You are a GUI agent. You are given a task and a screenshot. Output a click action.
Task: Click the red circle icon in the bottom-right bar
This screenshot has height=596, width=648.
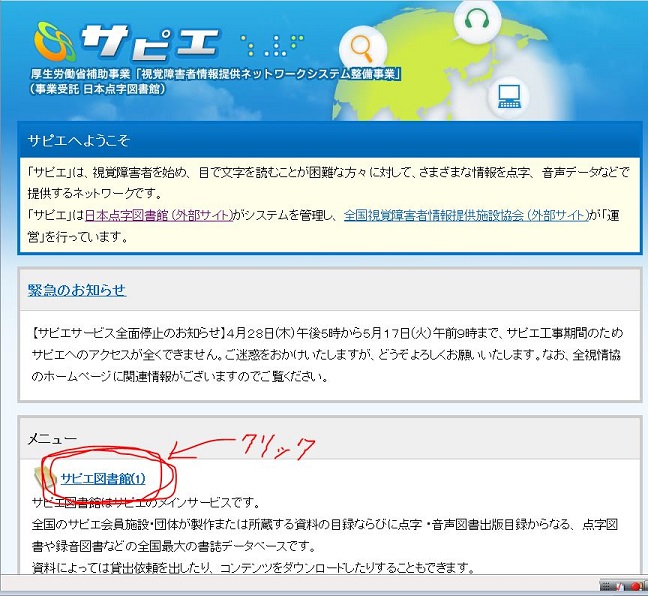click(x=636, y=586)
